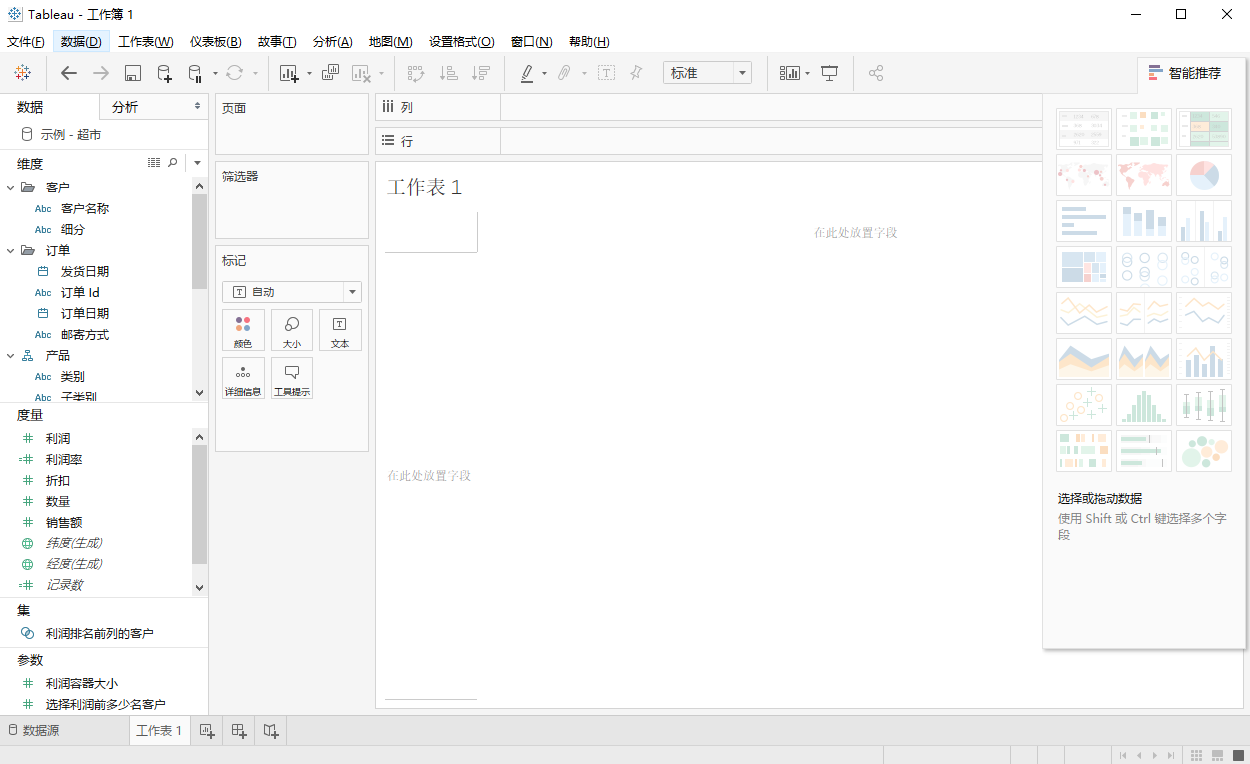Duplicate the worksheet toolbar icon

(331, 73)
